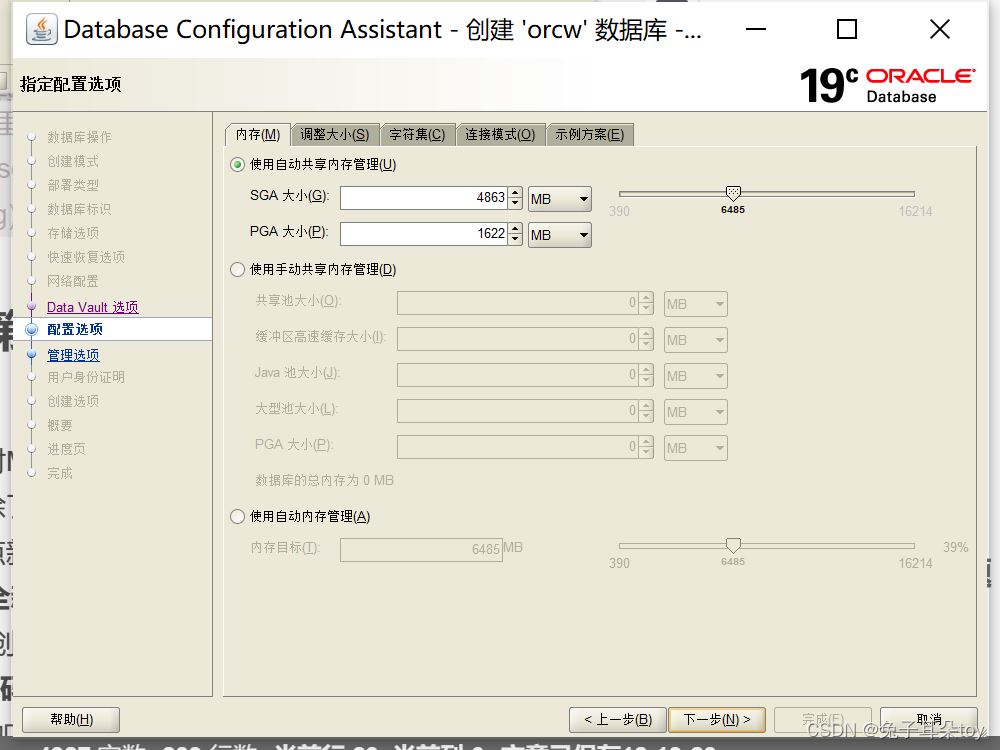Switch to the 调整大小 tab
Screen dimensions: 1000x750
coord(335,135)
